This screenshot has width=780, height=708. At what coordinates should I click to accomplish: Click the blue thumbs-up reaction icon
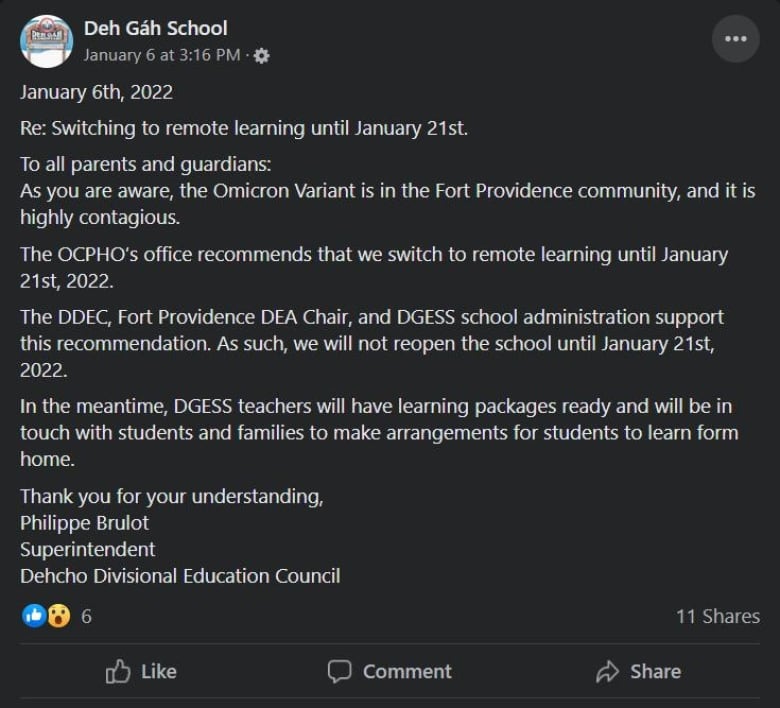(34, 616)
